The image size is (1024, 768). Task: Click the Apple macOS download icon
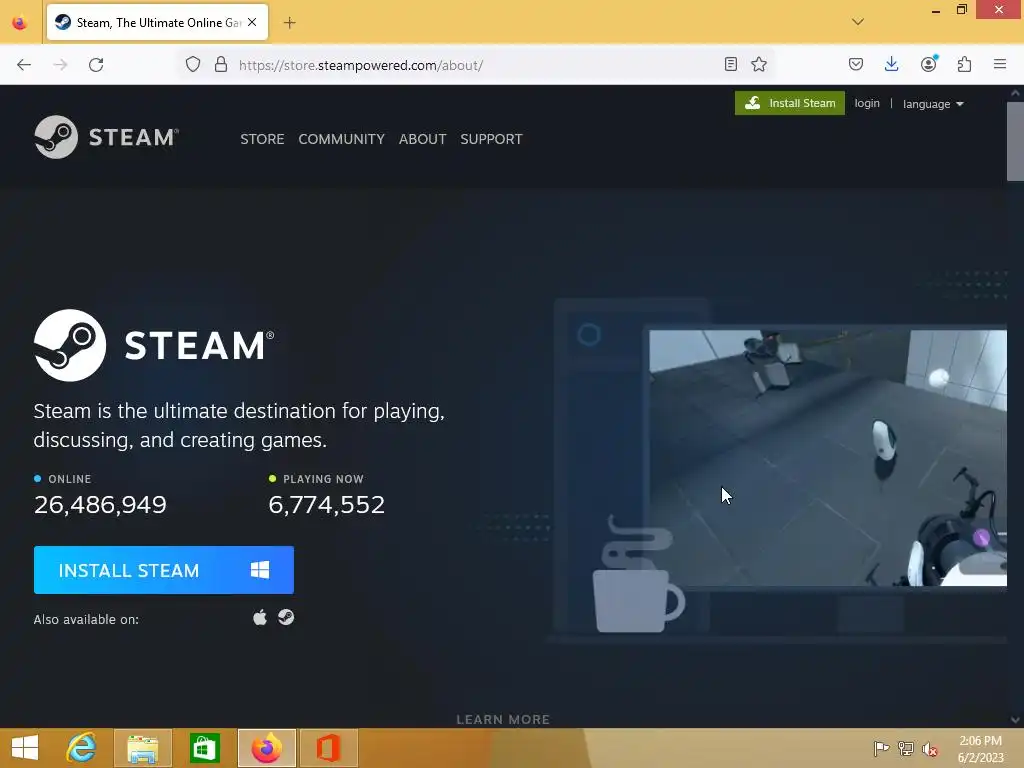[x=260, y=617]
